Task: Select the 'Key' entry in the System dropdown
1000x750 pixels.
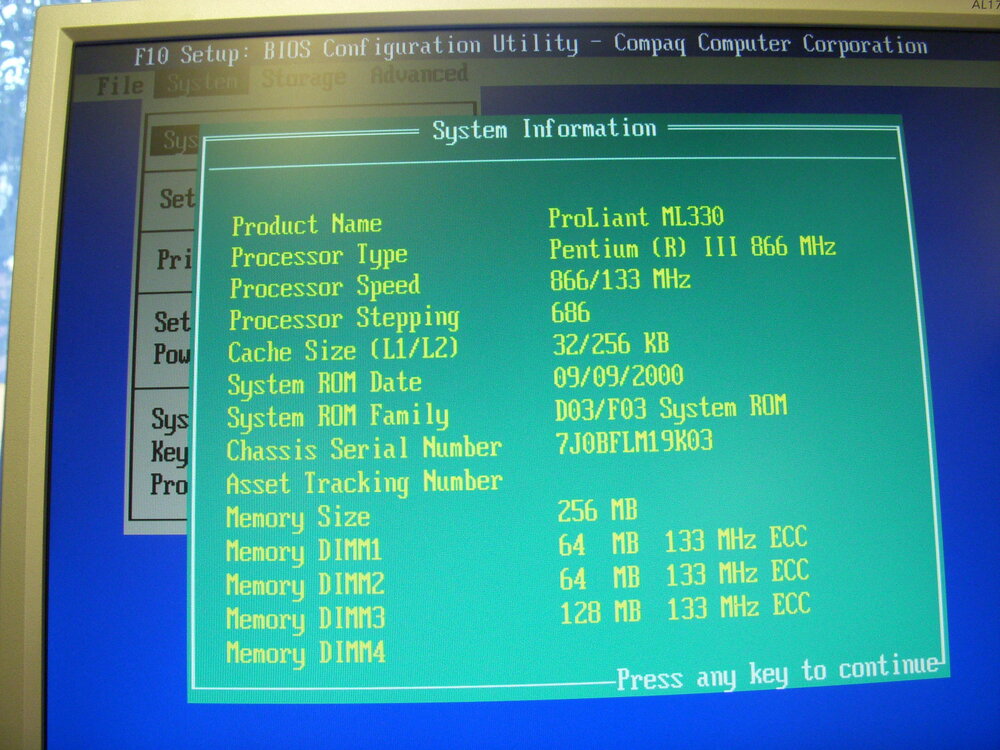Action: pyautogui.click(x=169, y=452)
